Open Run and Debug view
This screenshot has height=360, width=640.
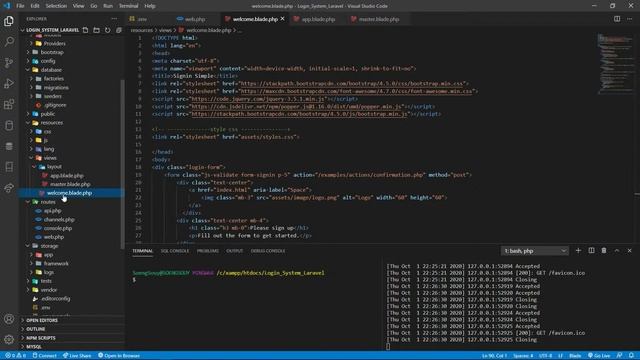tap(9, 83)
